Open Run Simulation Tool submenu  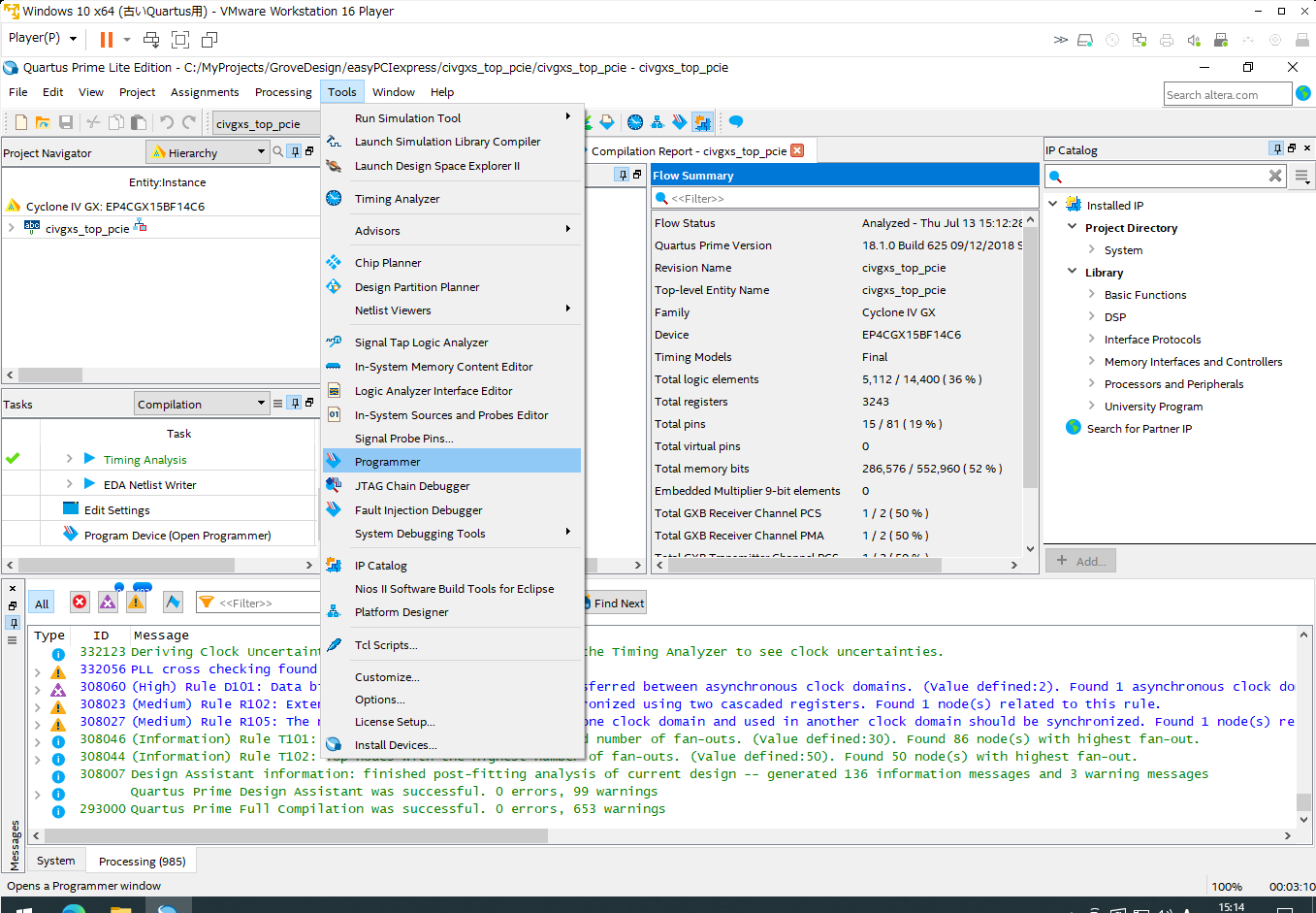pos(452,117)
